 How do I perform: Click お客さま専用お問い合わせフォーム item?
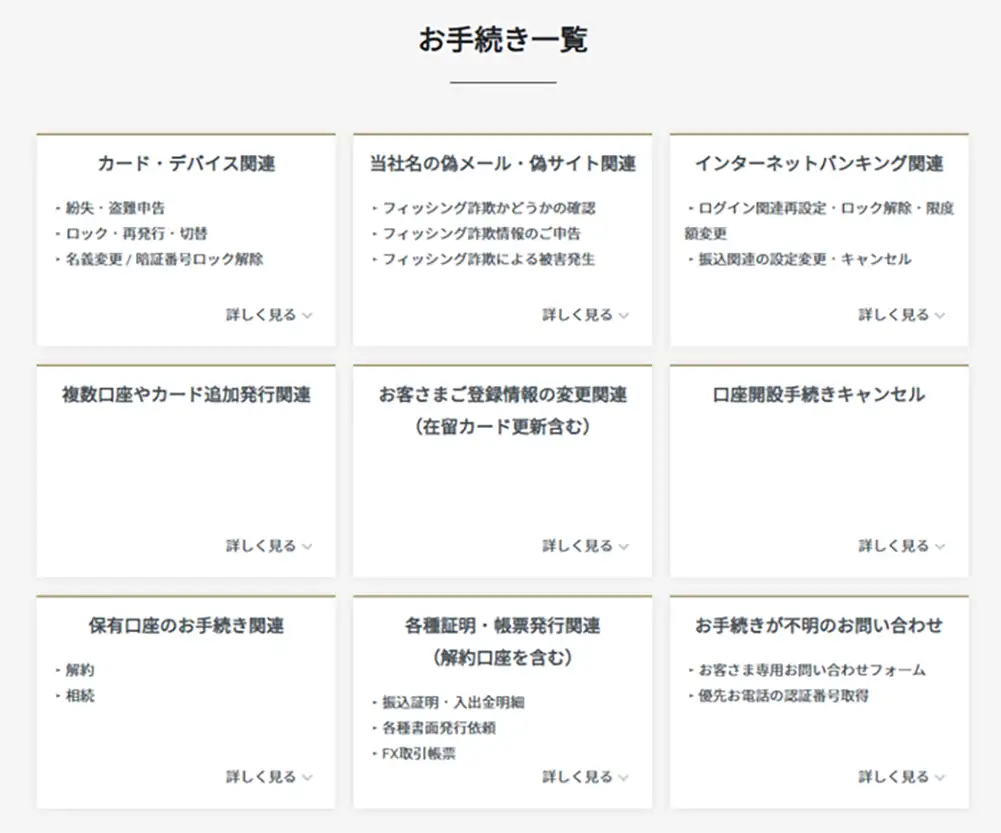811,670
